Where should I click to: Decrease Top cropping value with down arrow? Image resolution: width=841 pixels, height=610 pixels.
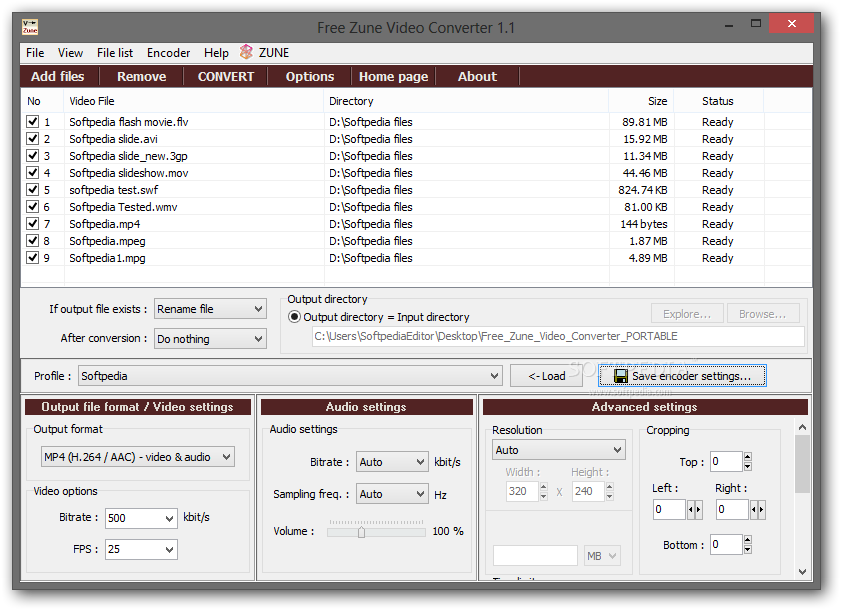tap(748, 466)
